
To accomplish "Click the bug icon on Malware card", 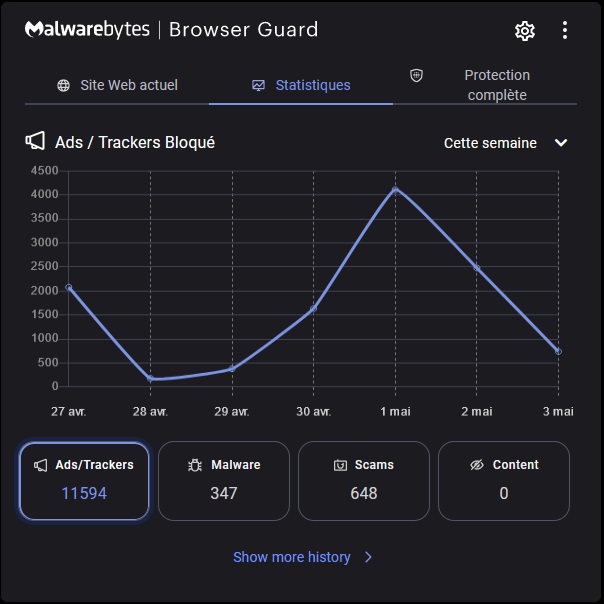I will click(195, 465).
